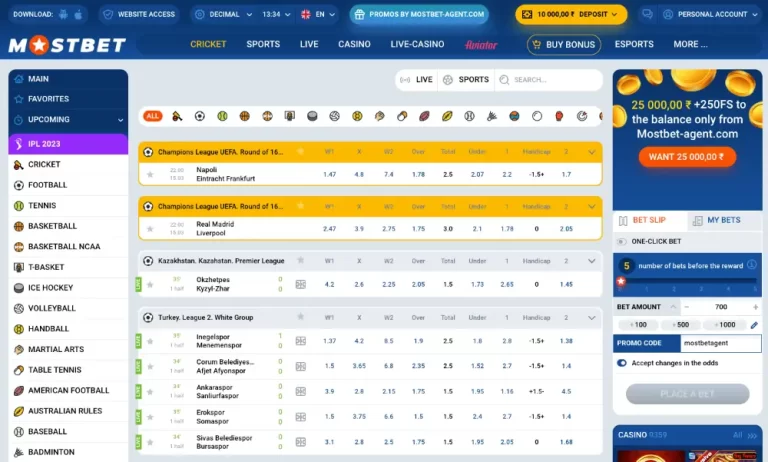
Task: Collapse the Kazakhstan Premier League section
Action: point(592,261)
